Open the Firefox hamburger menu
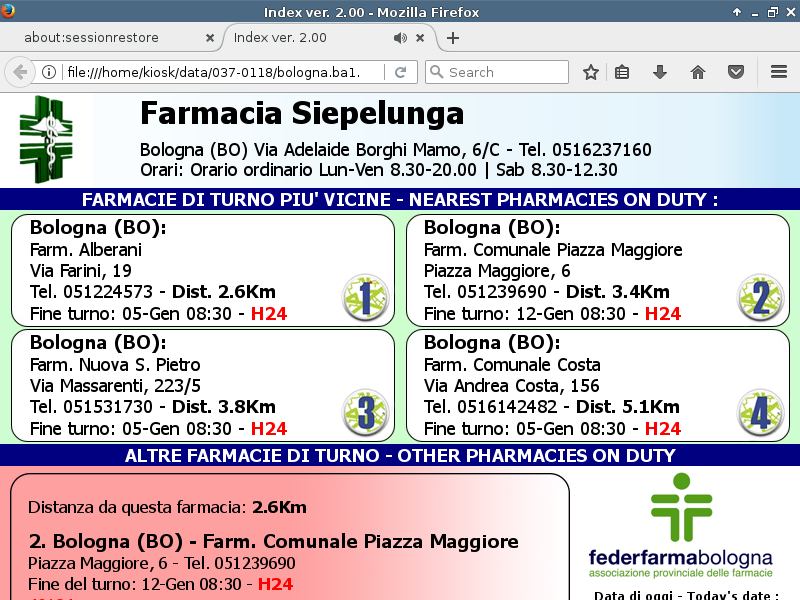Viewport: 800px width, 600px height. 779,72
